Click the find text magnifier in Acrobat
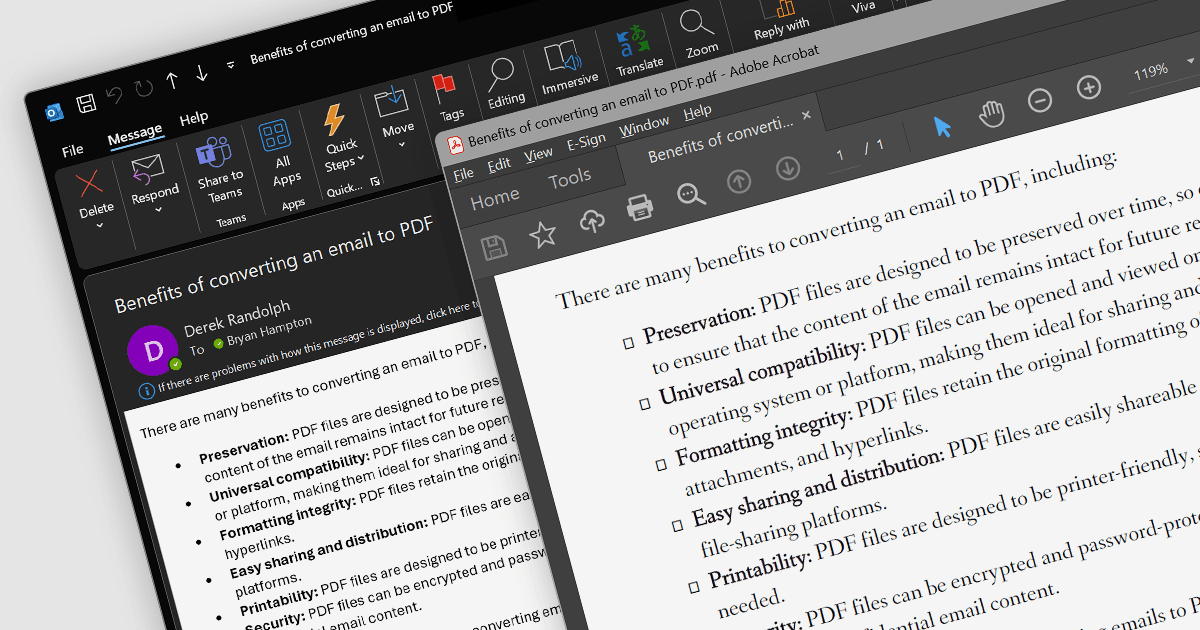 [691, 194]
